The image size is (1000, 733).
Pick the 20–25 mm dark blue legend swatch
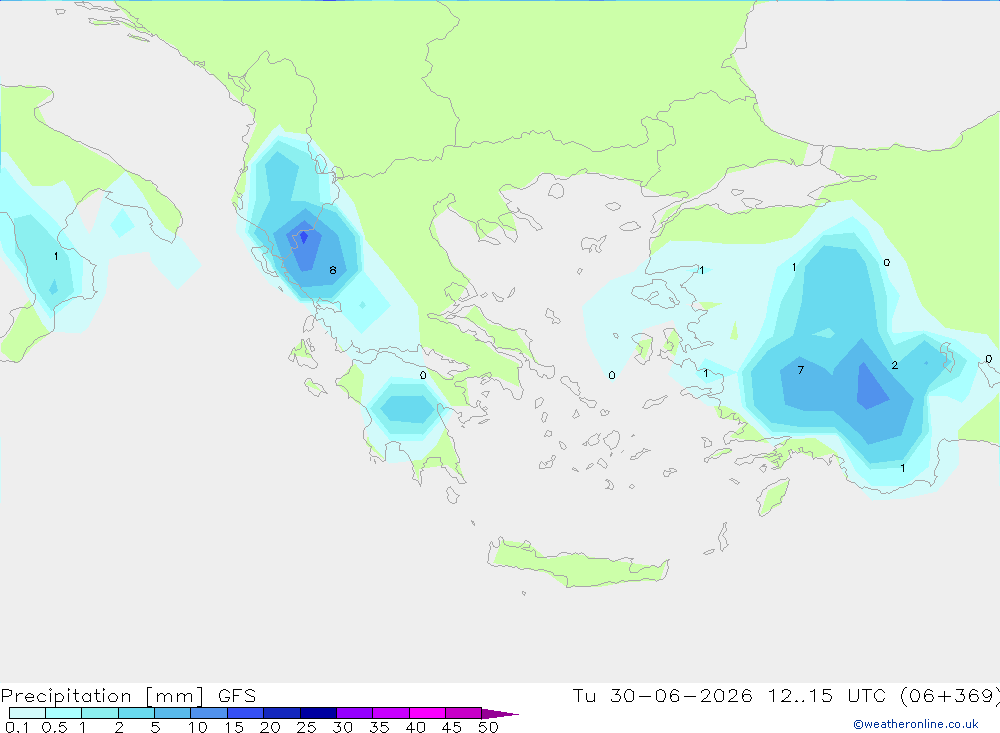coord(282,713)
